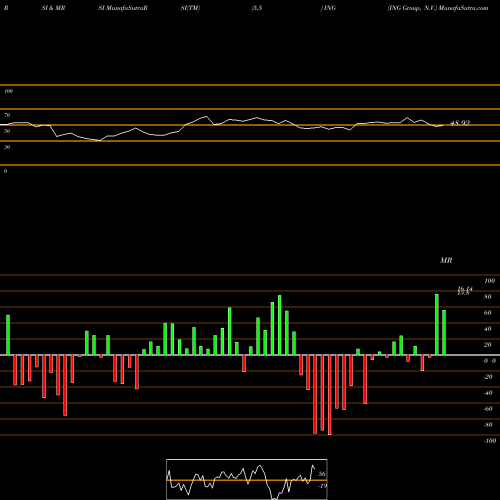Click the 100 label on RSI axis
The image size is (500, 500).
(8, 91)
